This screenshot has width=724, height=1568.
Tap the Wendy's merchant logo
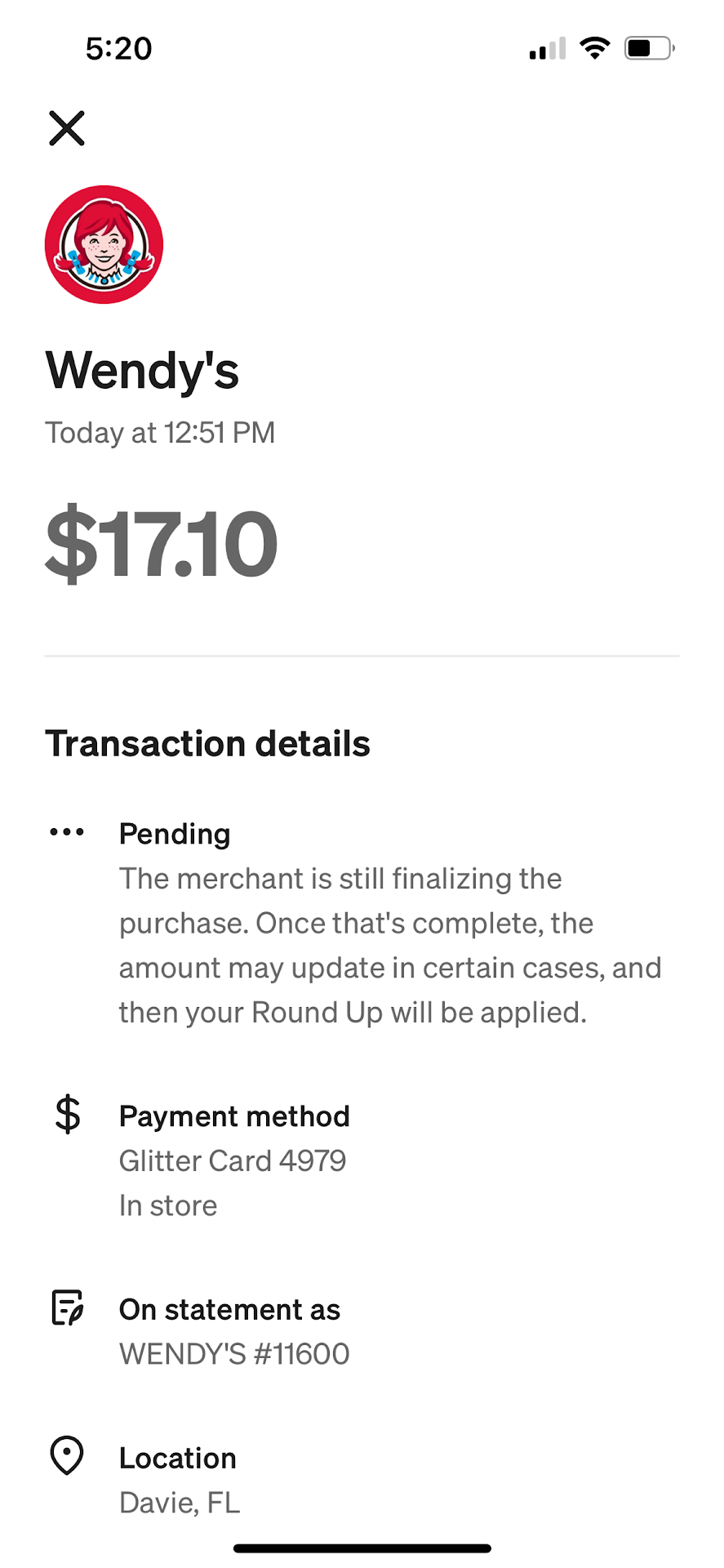pos(104,245)
